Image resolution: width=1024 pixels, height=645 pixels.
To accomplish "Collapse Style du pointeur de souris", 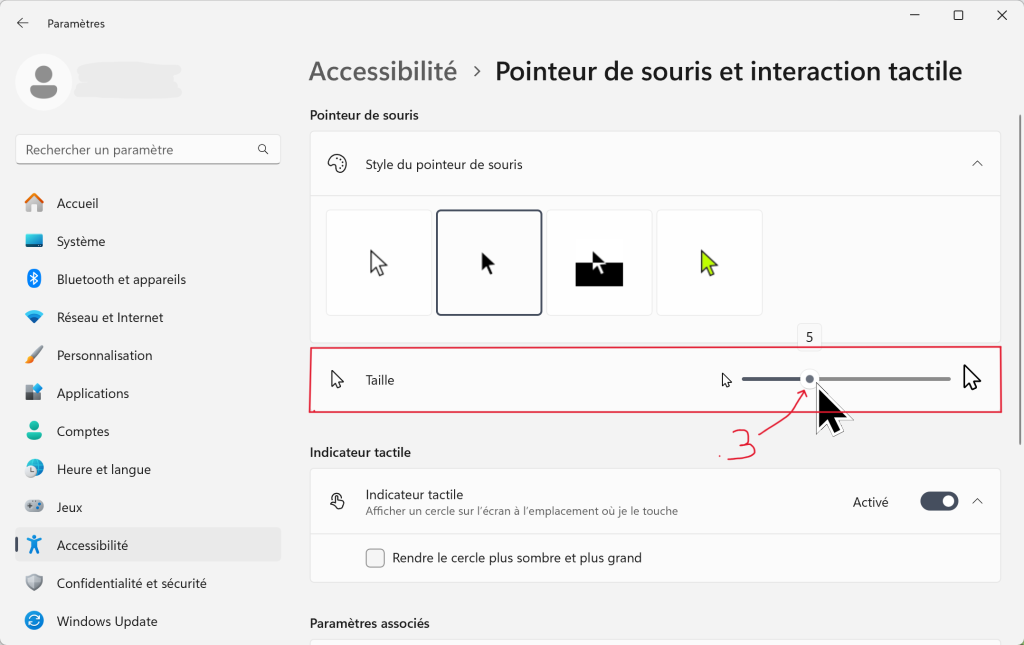I will 977,164.
